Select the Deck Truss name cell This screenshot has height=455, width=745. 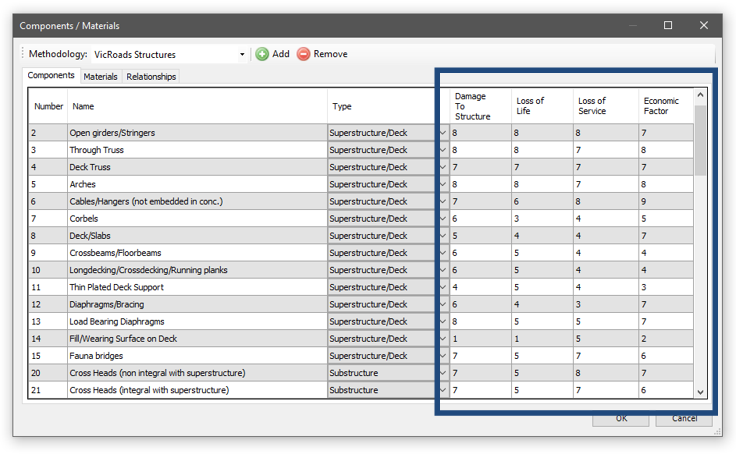[196, 167]
